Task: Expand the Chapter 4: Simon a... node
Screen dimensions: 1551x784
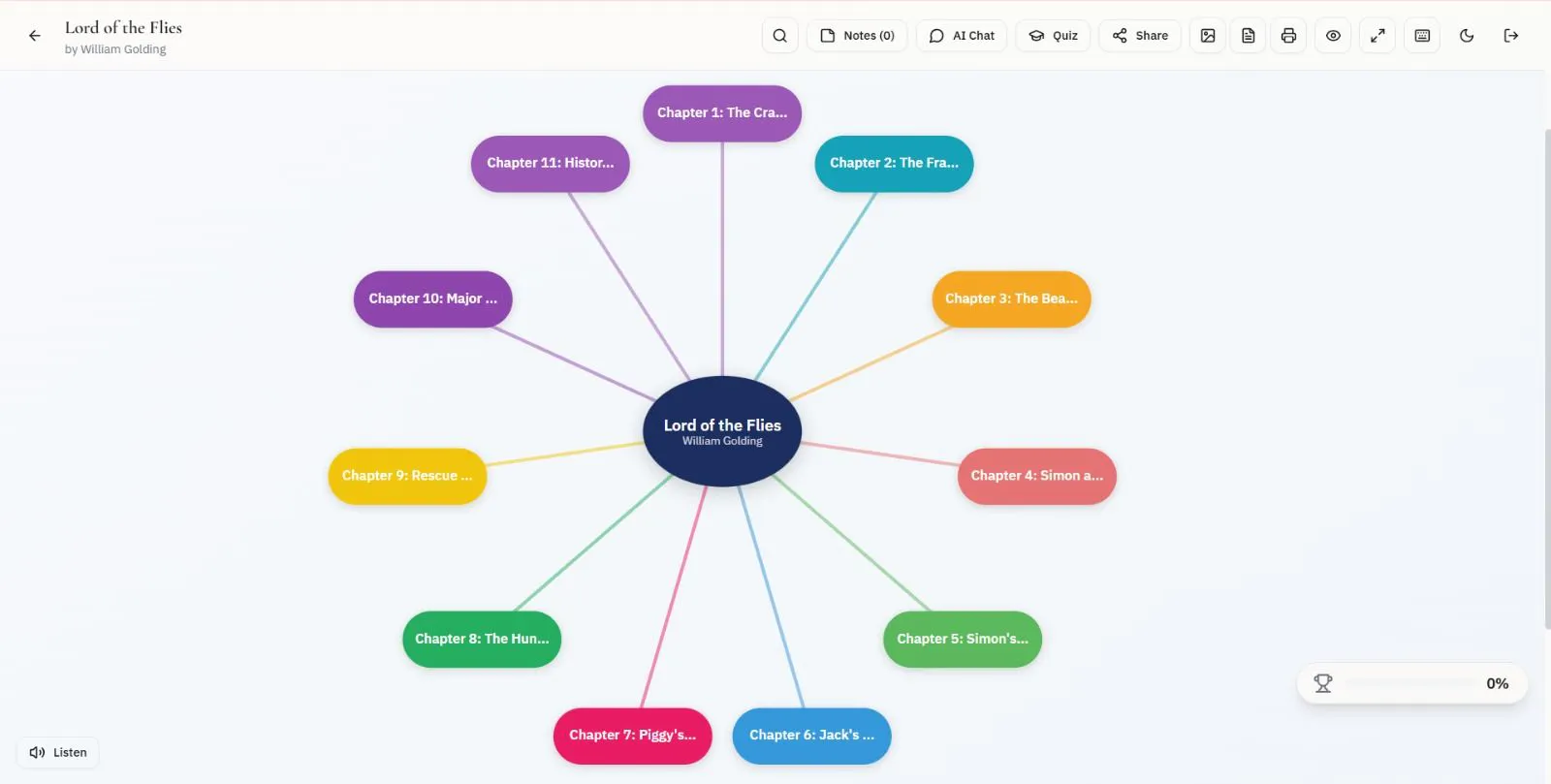Action: point(1037,476)
